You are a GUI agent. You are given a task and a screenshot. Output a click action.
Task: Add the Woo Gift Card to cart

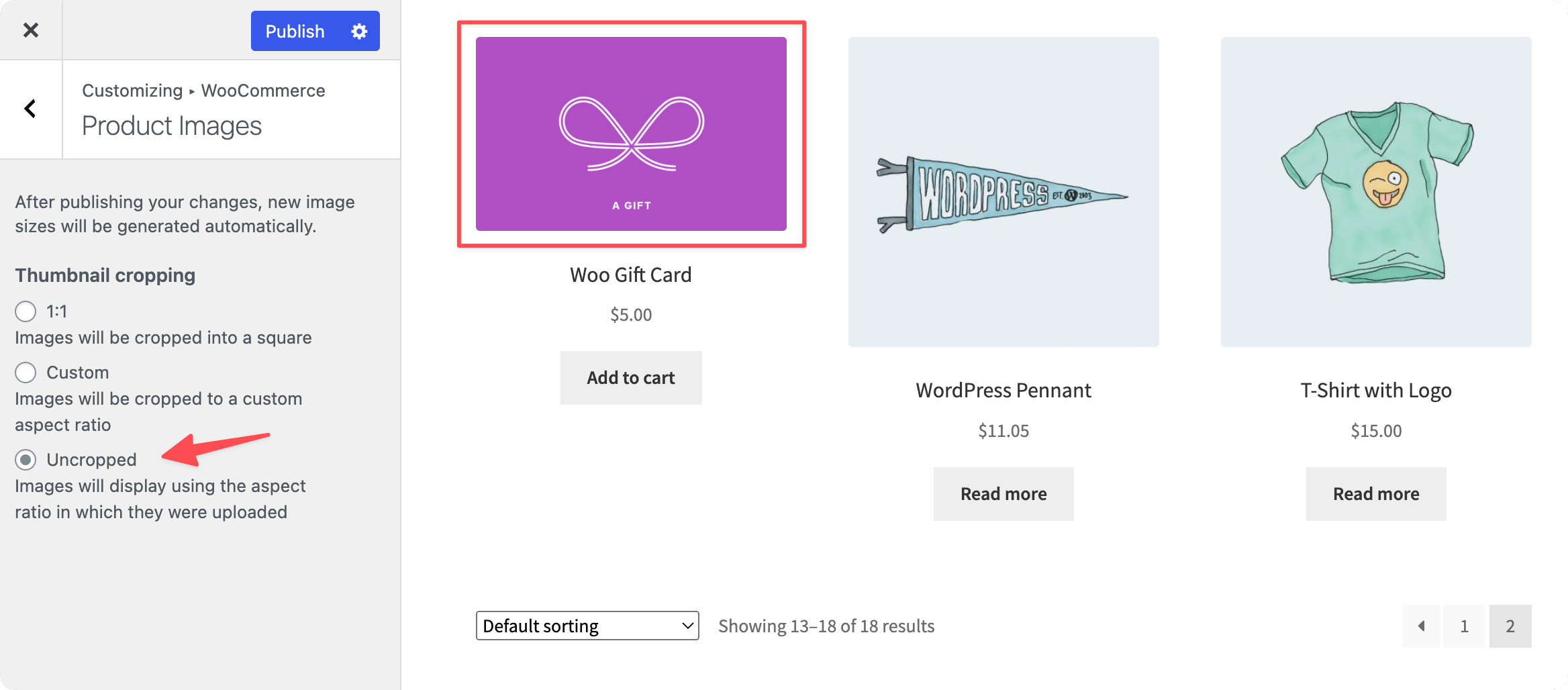tap(630, 377)
